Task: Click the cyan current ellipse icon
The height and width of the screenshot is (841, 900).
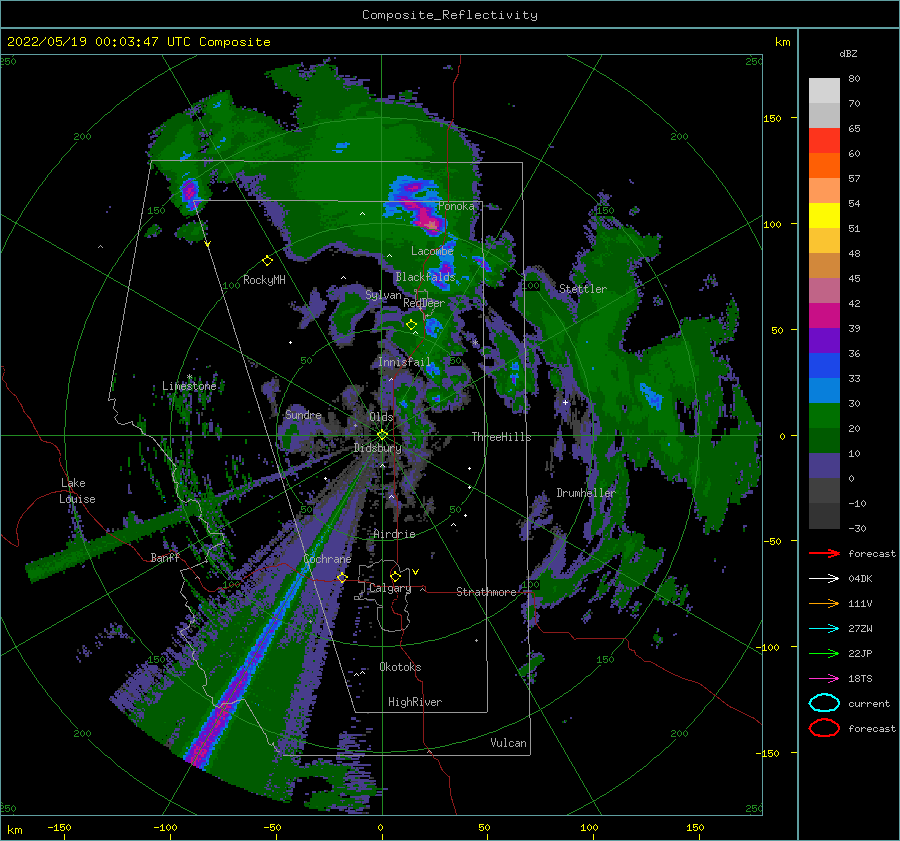Action: [x=824, y=703]
